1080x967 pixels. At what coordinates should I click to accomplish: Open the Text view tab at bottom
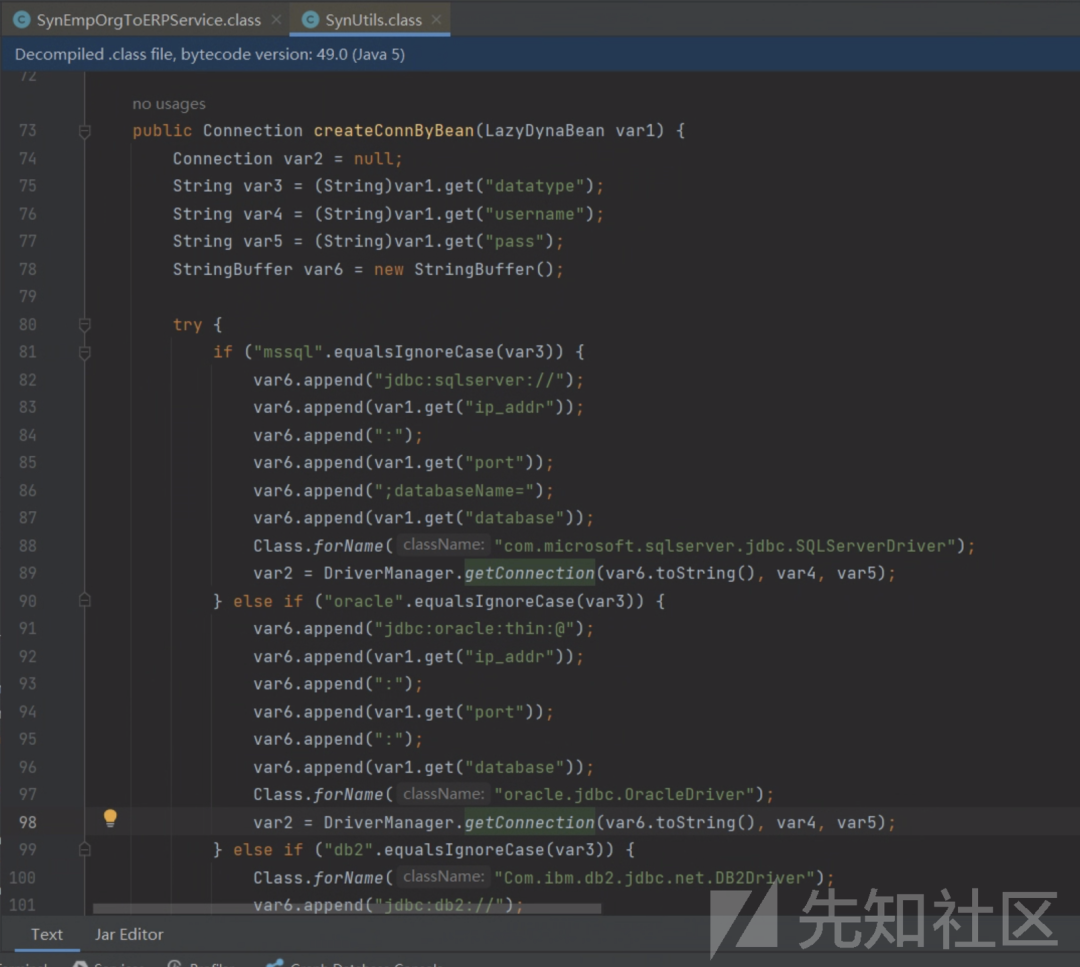click(46, 934)
